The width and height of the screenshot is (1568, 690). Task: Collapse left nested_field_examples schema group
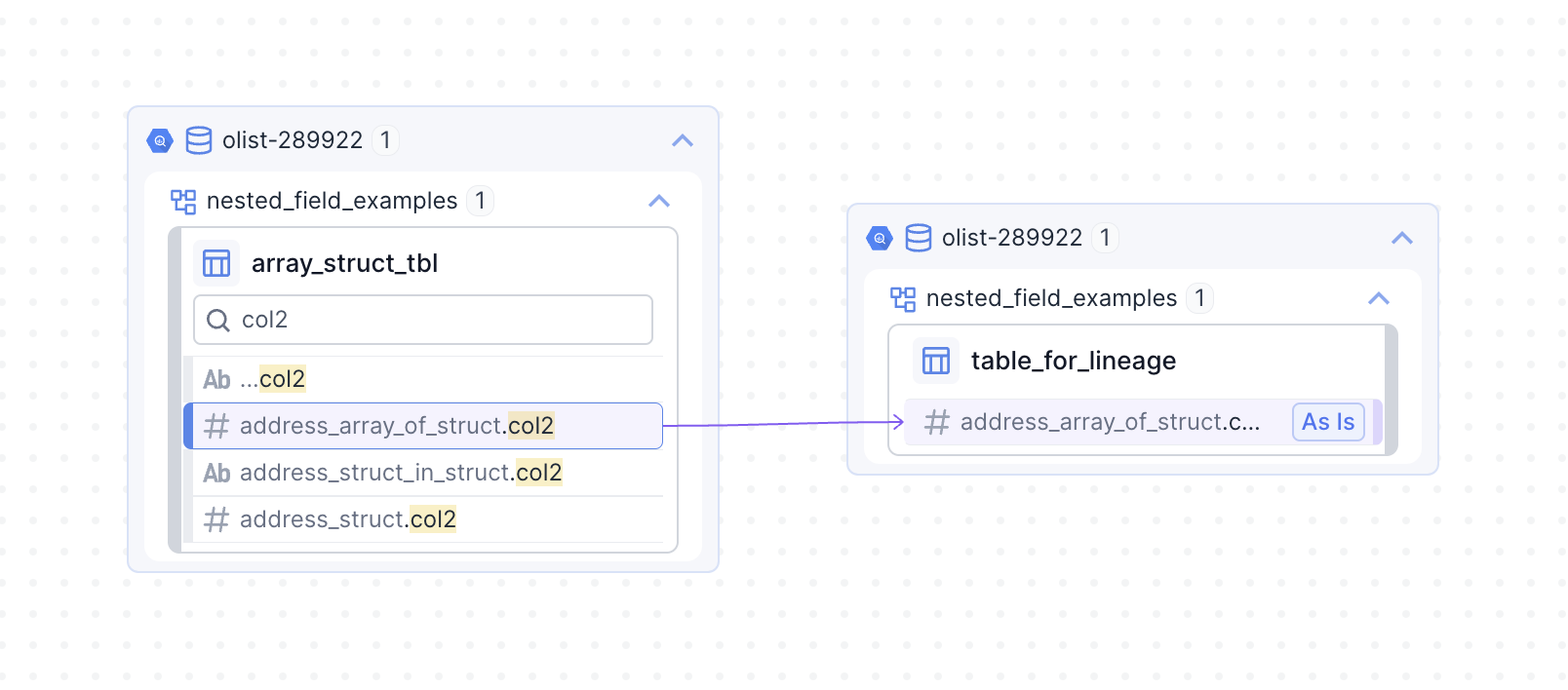pyautogui.click(x=659, y=201)
